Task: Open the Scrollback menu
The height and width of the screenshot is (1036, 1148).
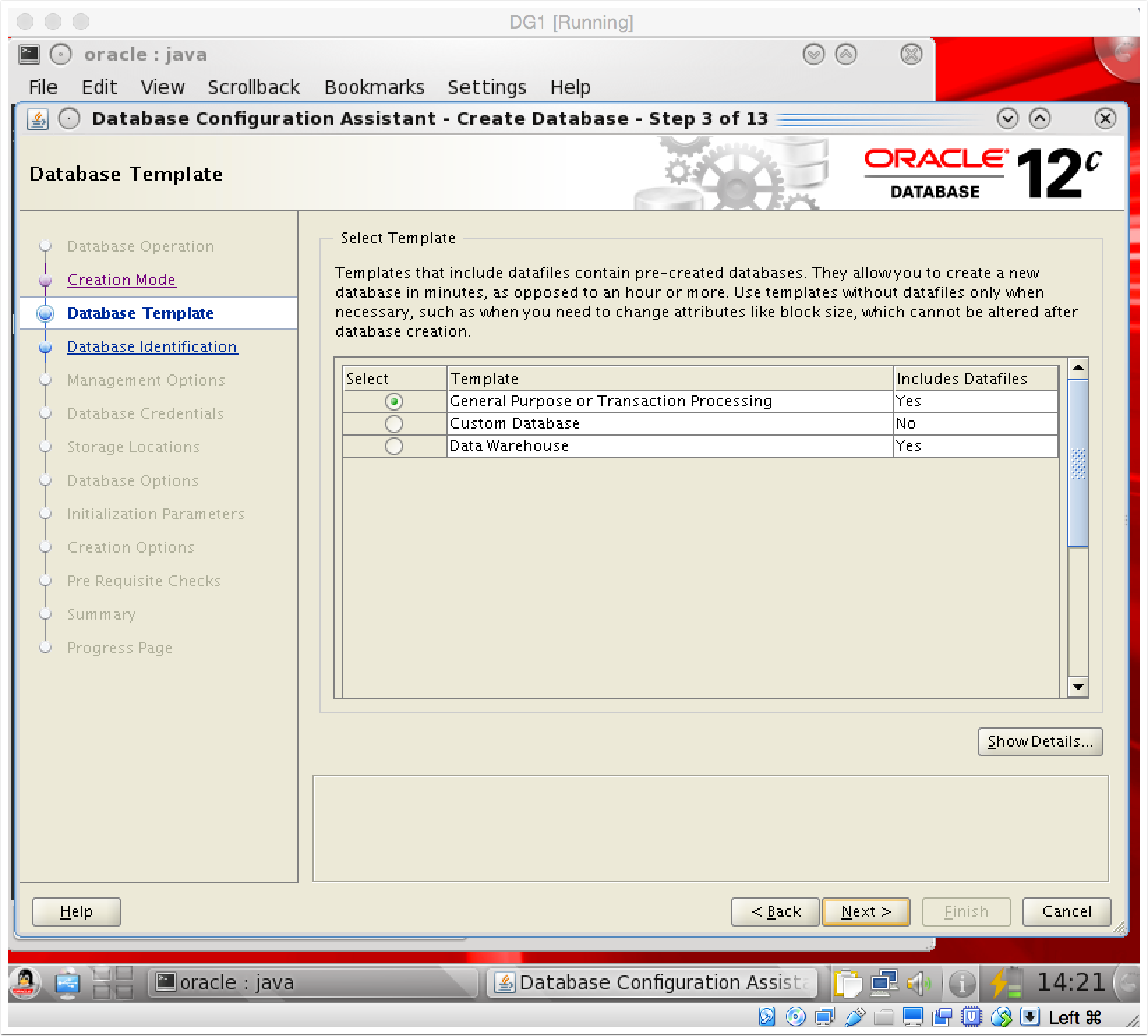Action: click(x=254, y=87)
